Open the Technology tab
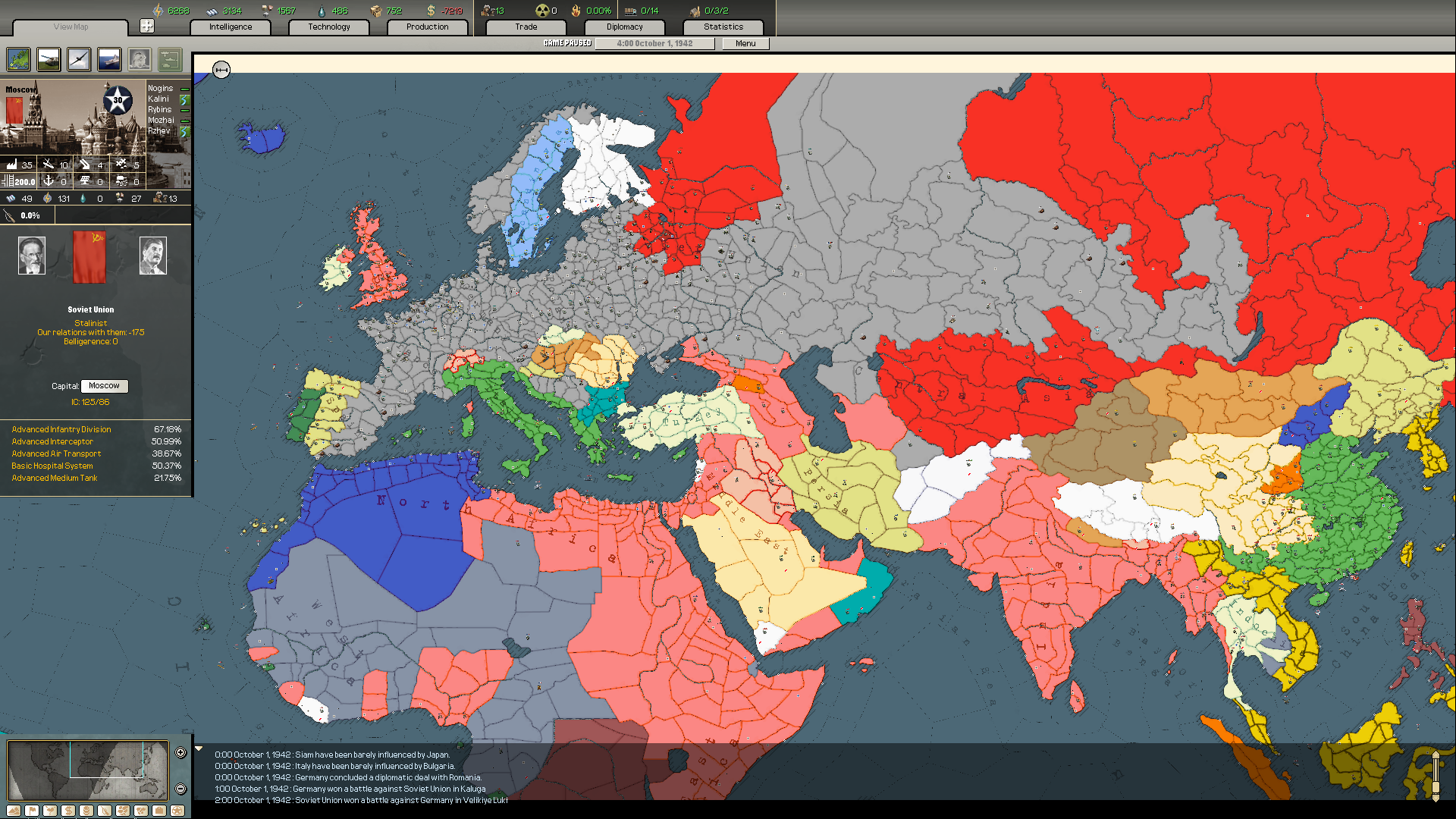The height and width of the screenshot is (819, 1456). click(328, 27)
